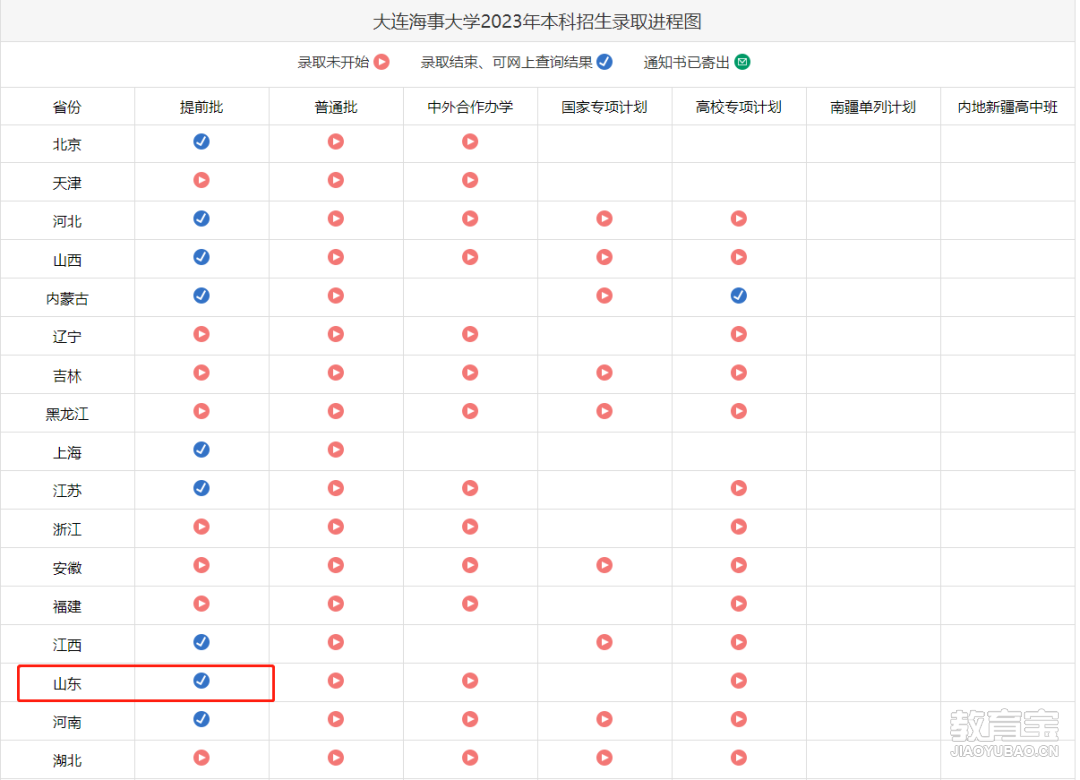This screenshot has height=780, width=1080.
Task: Click 上海 普通批 red icon
Action: (335, 449)
